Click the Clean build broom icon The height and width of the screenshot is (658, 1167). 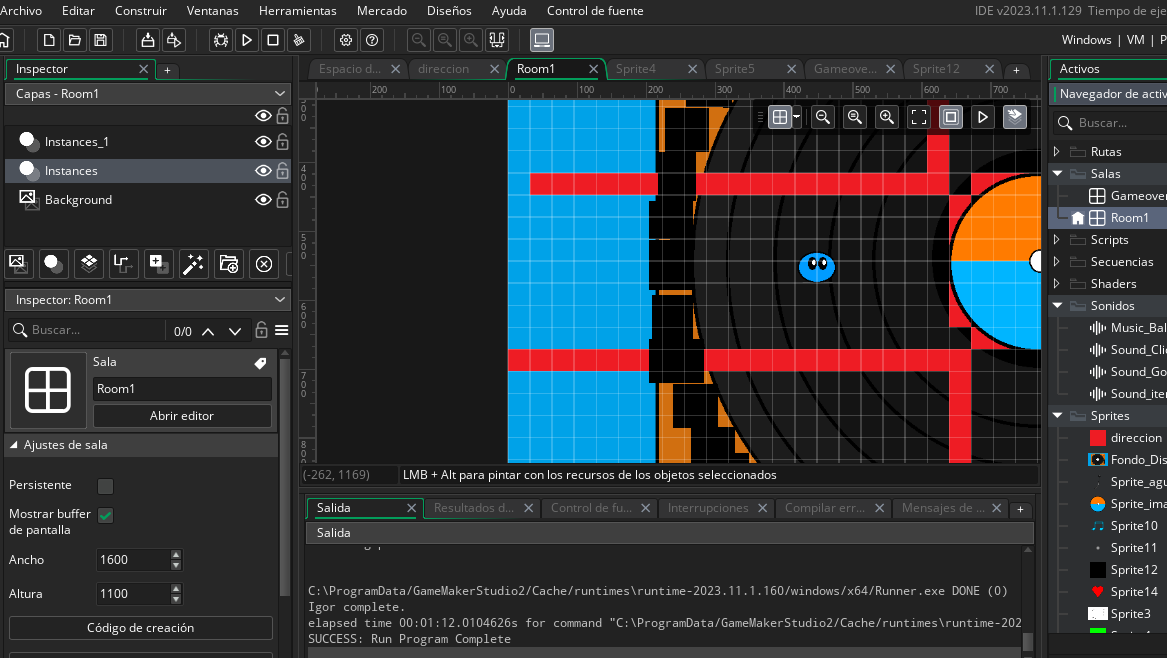[298, 40]
